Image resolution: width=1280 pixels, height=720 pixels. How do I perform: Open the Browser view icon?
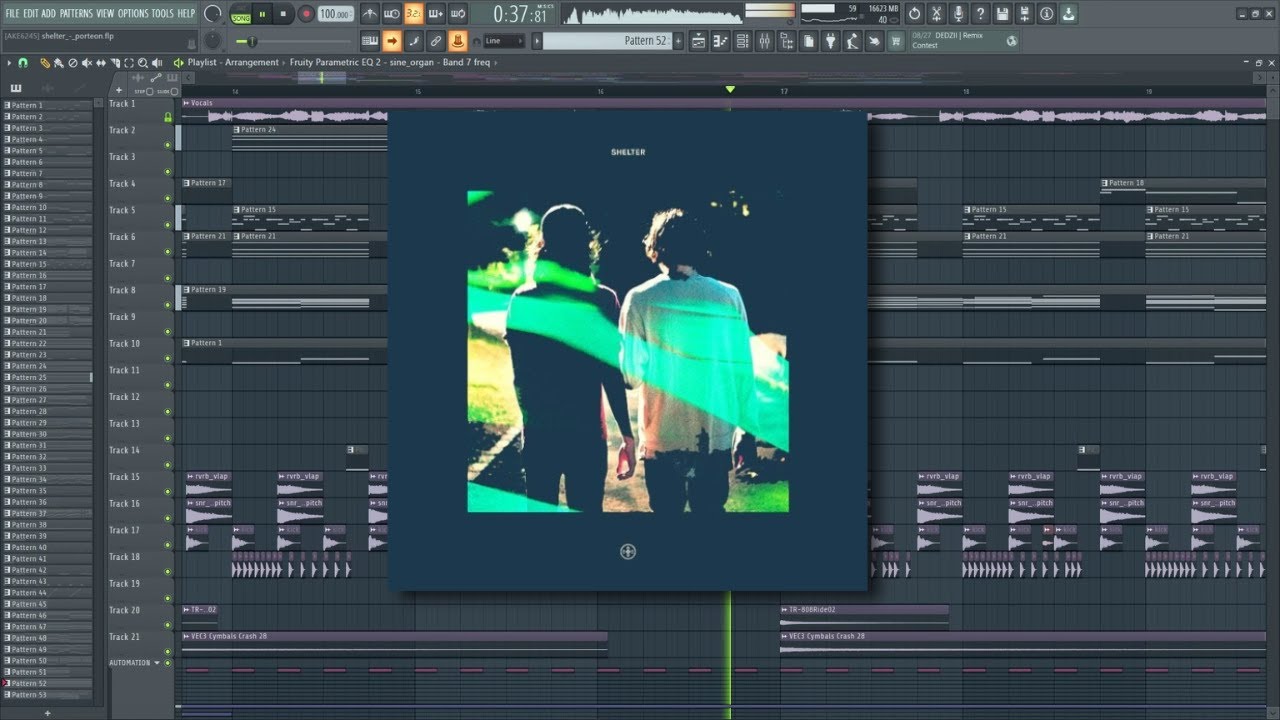pyautogui.click(x=786, y=41)
